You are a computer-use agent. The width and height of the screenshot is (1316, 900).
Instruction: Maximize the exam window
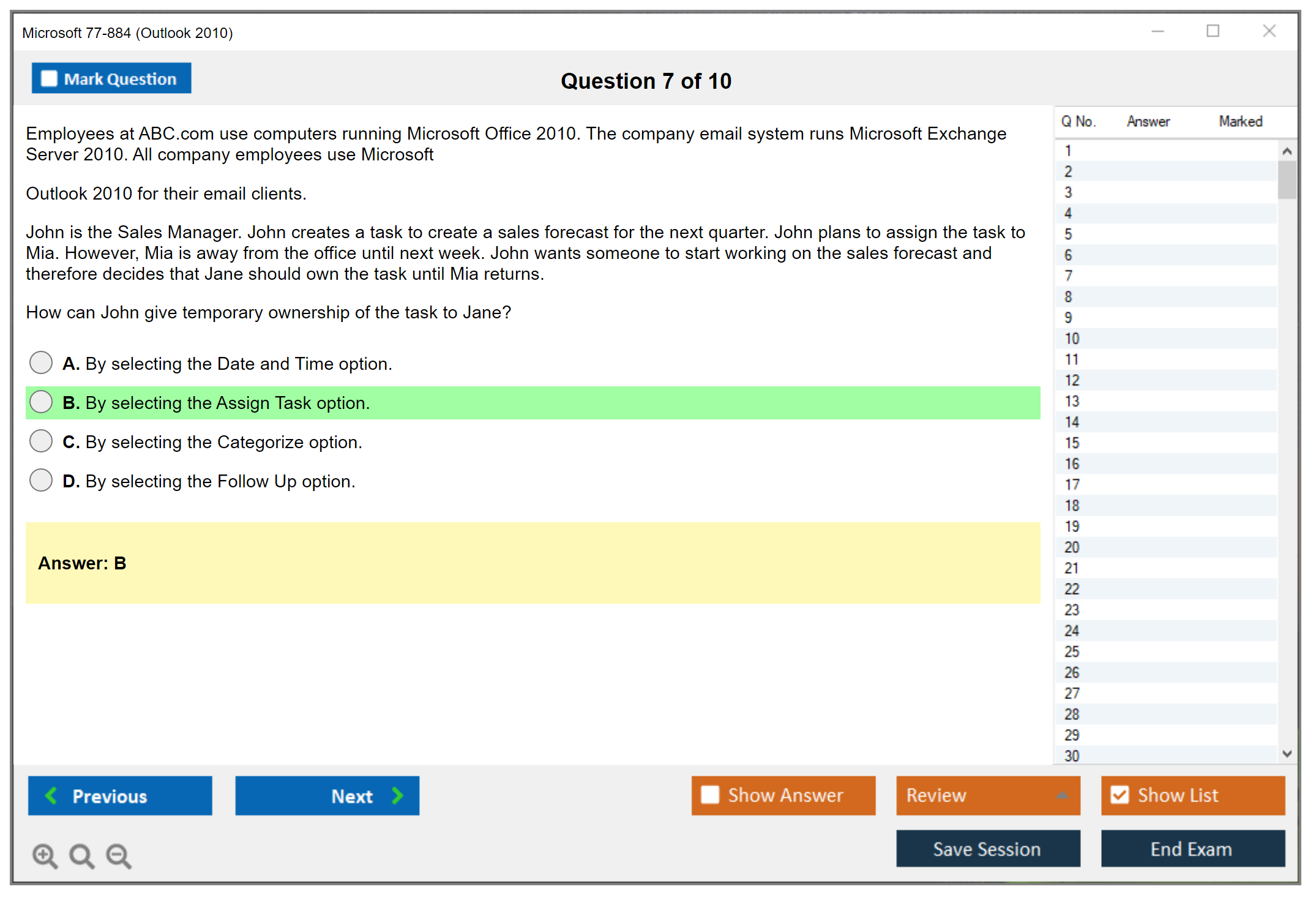click(x=1213, y=31)
